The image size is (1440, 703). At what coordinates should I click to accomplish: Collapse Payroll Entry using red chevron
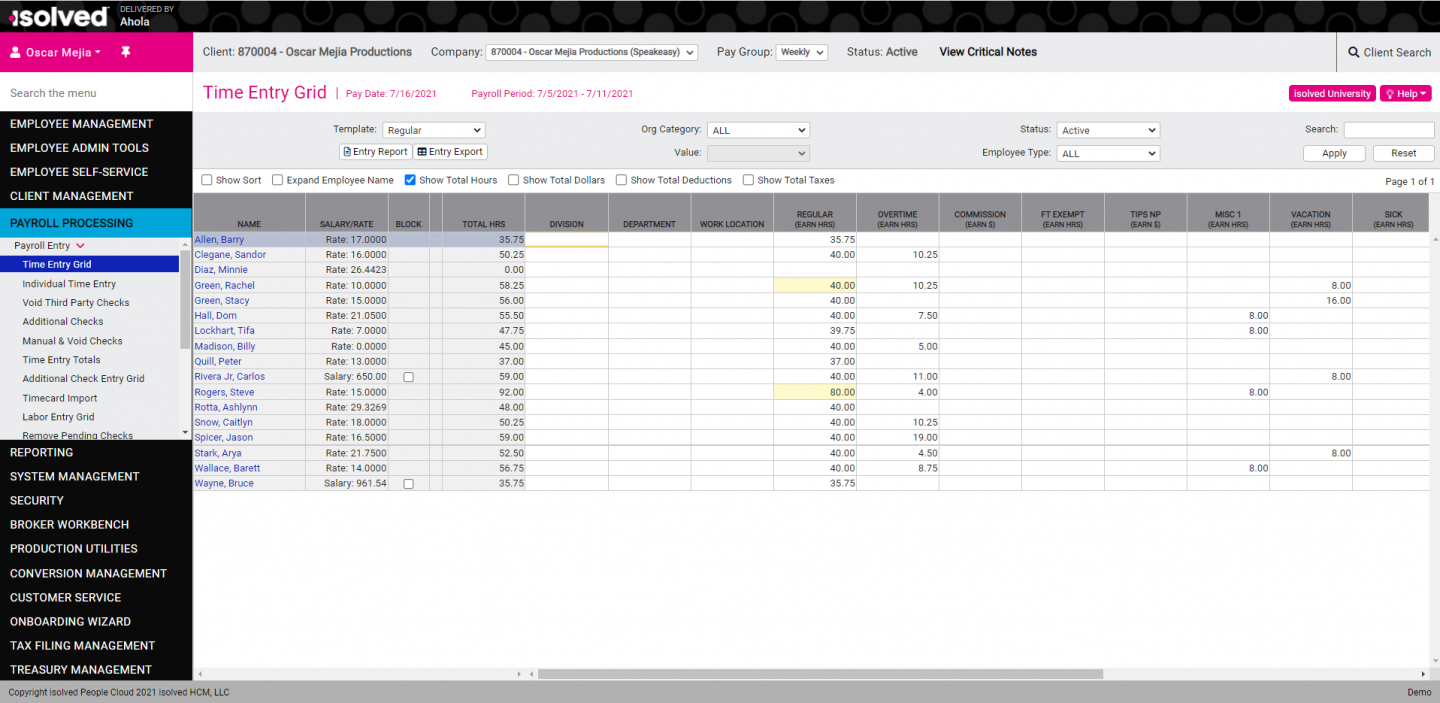pos(80,245)
